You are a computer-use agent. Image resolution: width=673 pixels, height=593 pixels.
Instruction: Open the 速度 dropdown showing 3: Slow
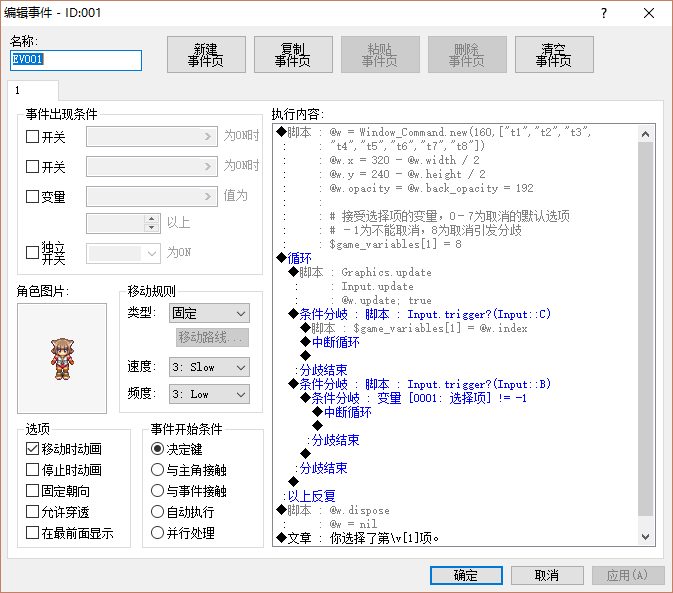click(x=209, y=367)
